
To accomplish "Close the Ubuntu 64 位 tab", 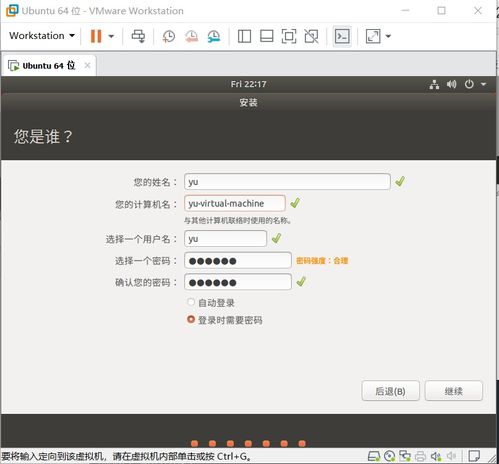I will [x=87, y=65].
